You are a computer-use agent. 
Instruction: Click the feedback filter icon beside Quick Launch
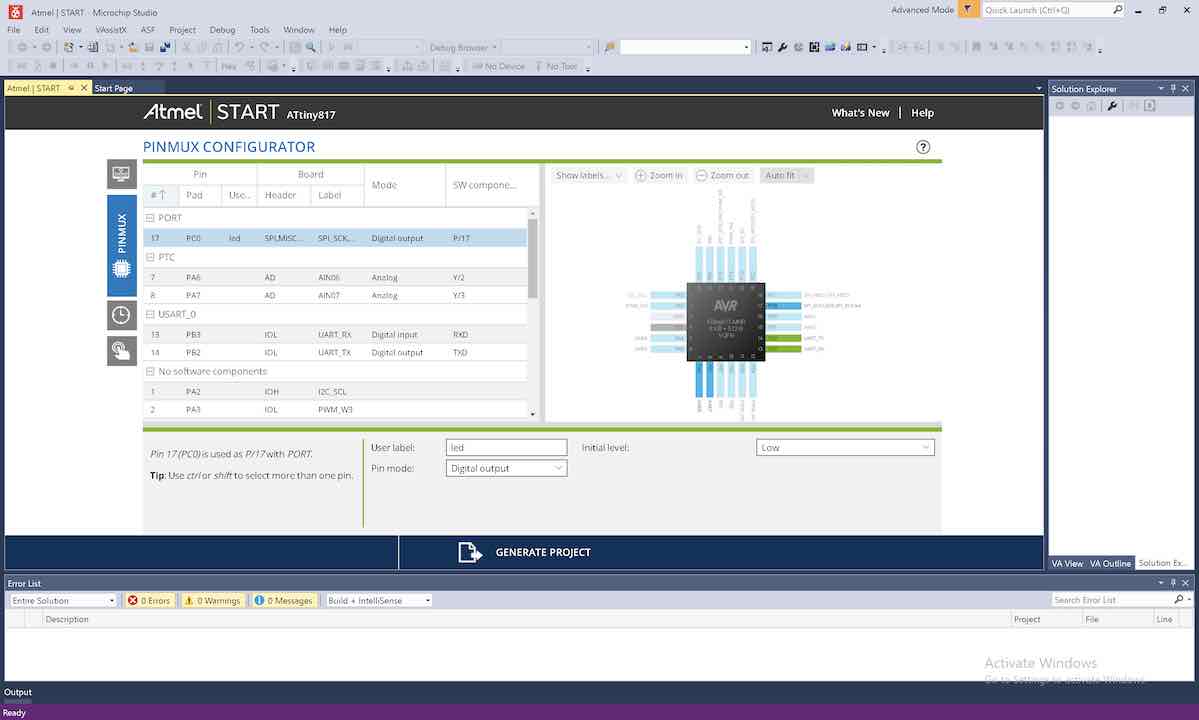point(968,10)
